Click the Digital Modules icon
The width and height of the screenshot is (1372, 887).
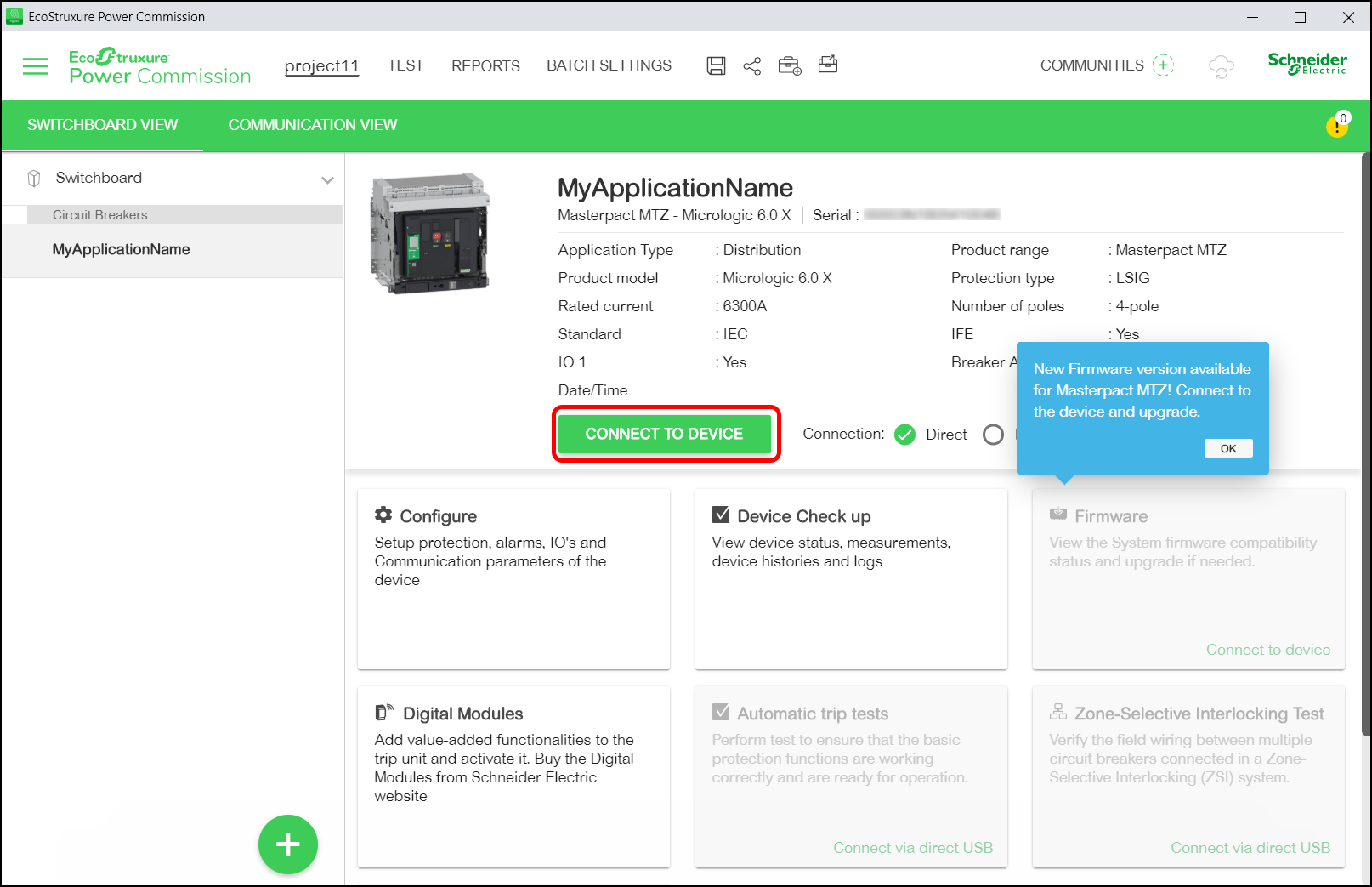384,713
